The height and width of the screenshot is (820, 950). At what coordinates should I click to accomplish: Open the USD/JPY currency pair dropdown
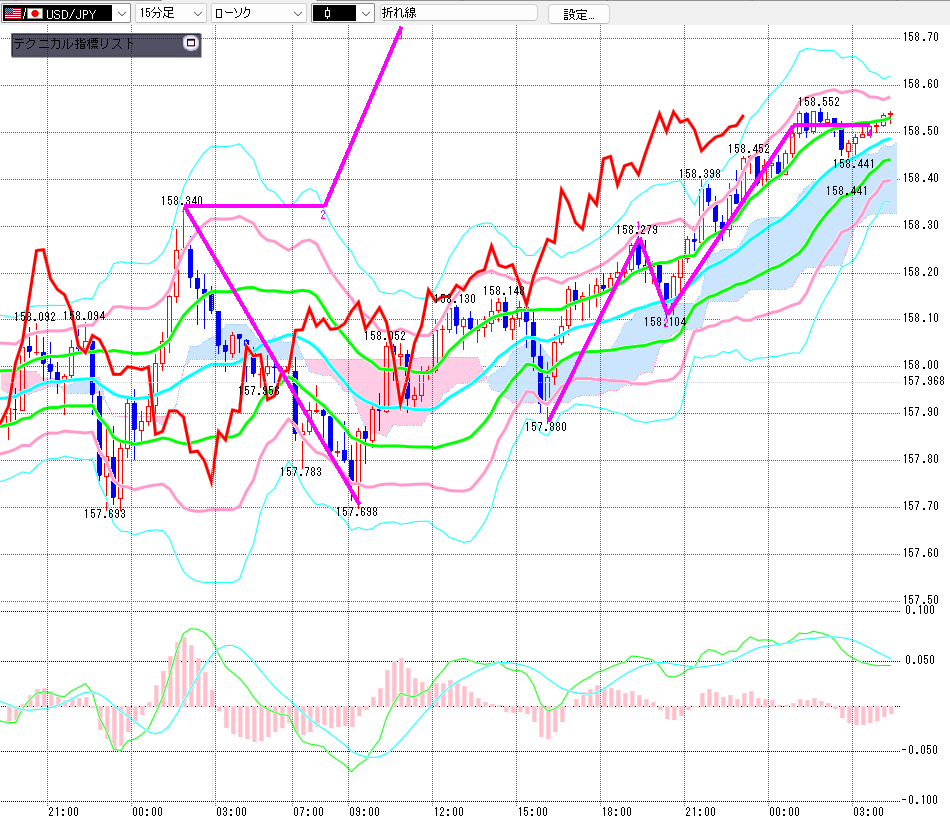66,13
